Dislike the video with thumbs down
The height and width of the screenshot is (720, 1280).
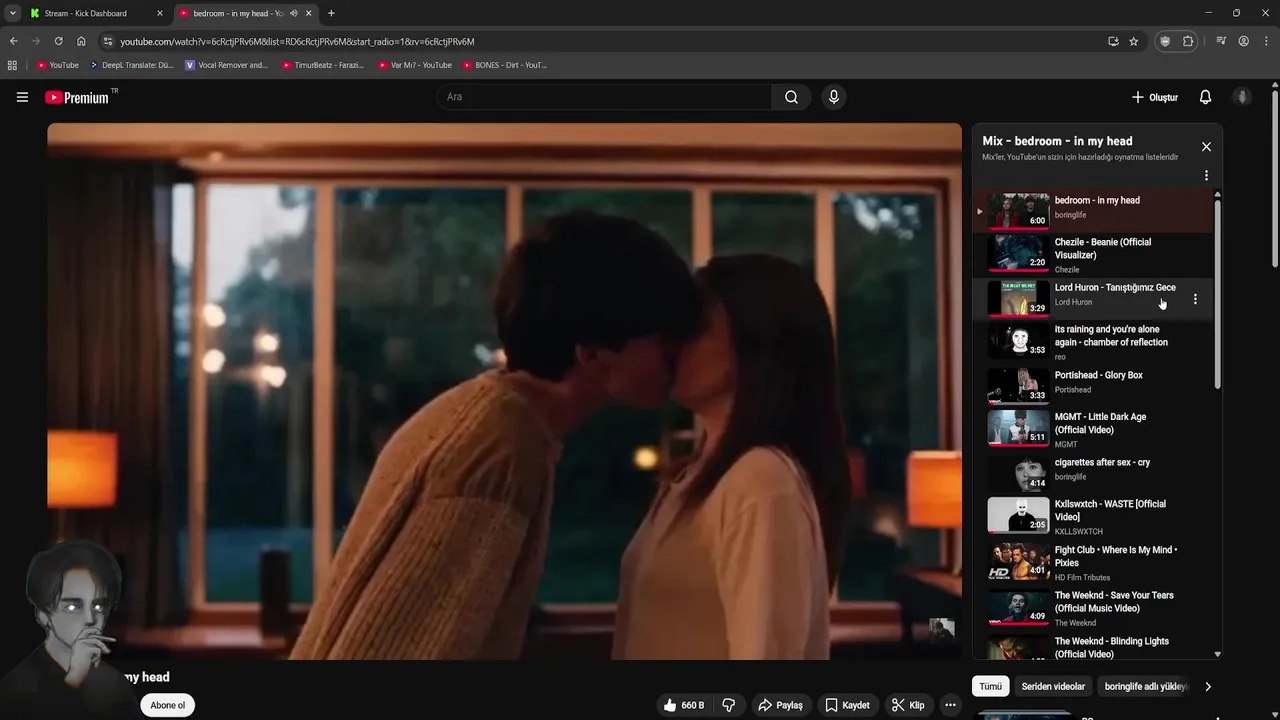click(x=729, y=705)
